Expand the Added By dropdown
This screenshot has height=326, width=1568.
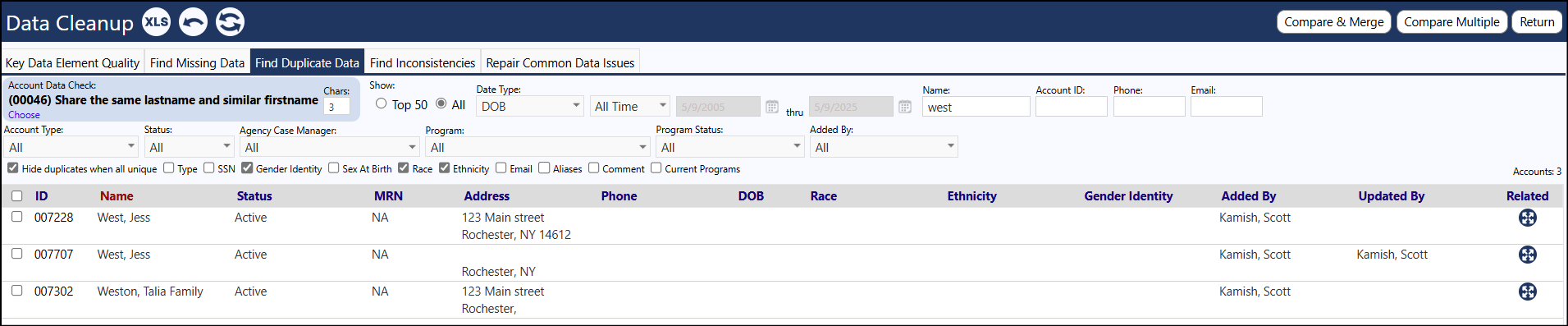point(884,147)
